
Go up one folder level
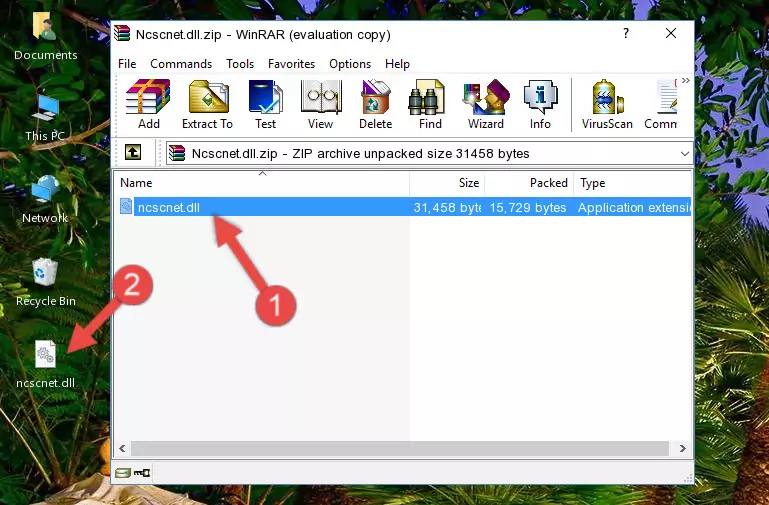(133, 152)
